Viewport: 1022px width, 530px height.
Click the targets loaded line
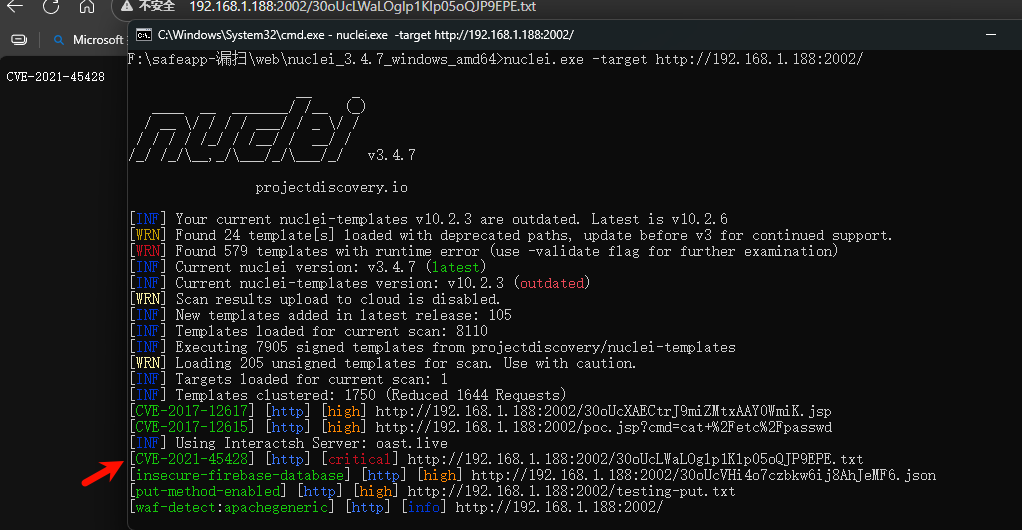tap(289, 379)
